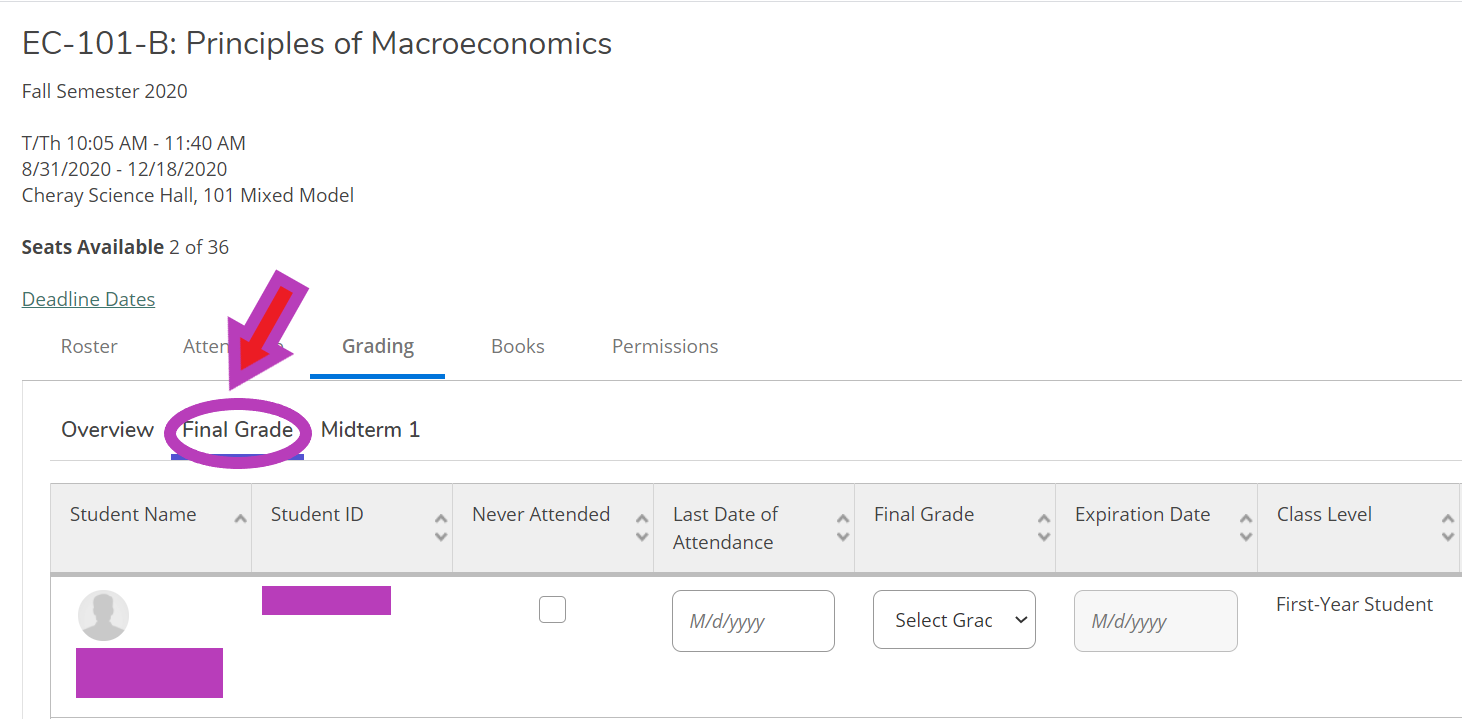Screen dimensions: 1462x719
Task: Open the Roster tab
Action: coord(89,346)
